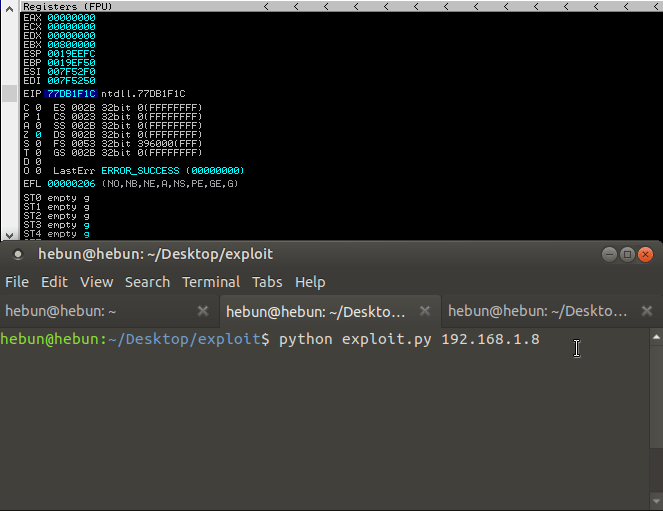Image resolution: width=663 pixels, height=511 pixels.
Task: Select the EBX register value 00800000
Action: 71,45
